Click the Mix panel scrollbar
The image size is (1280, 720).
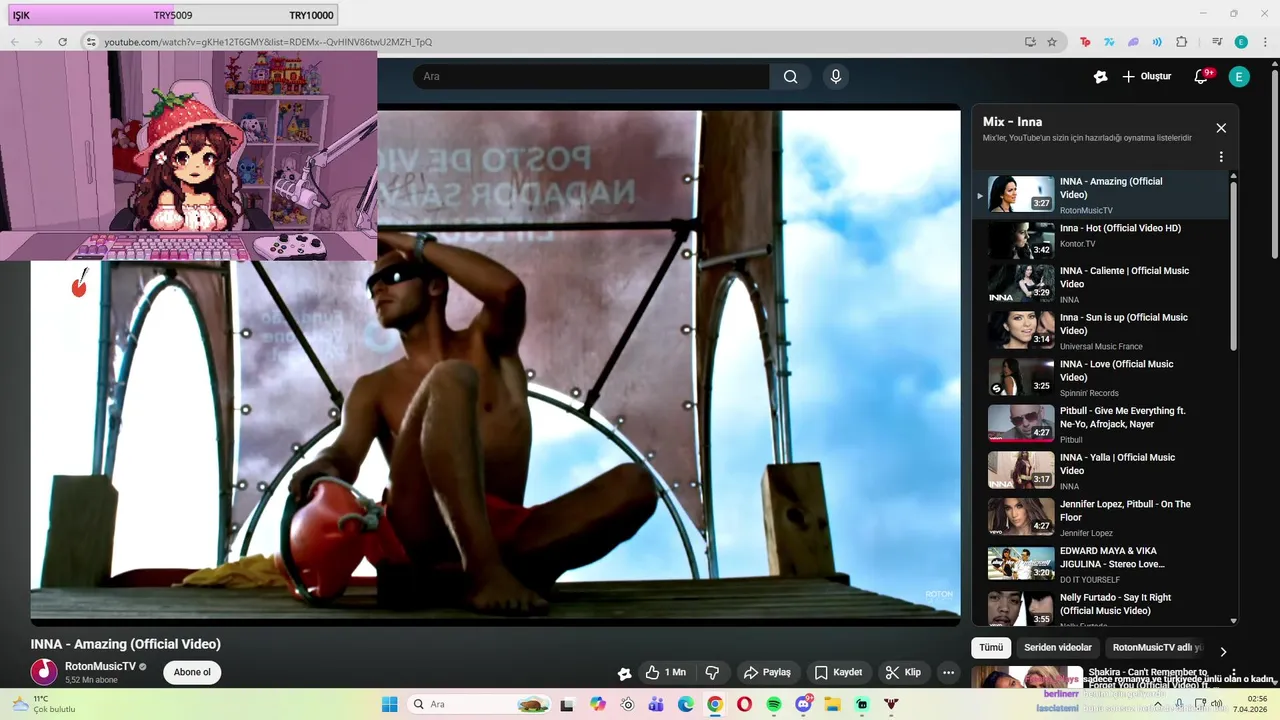tap(1233, 265)
